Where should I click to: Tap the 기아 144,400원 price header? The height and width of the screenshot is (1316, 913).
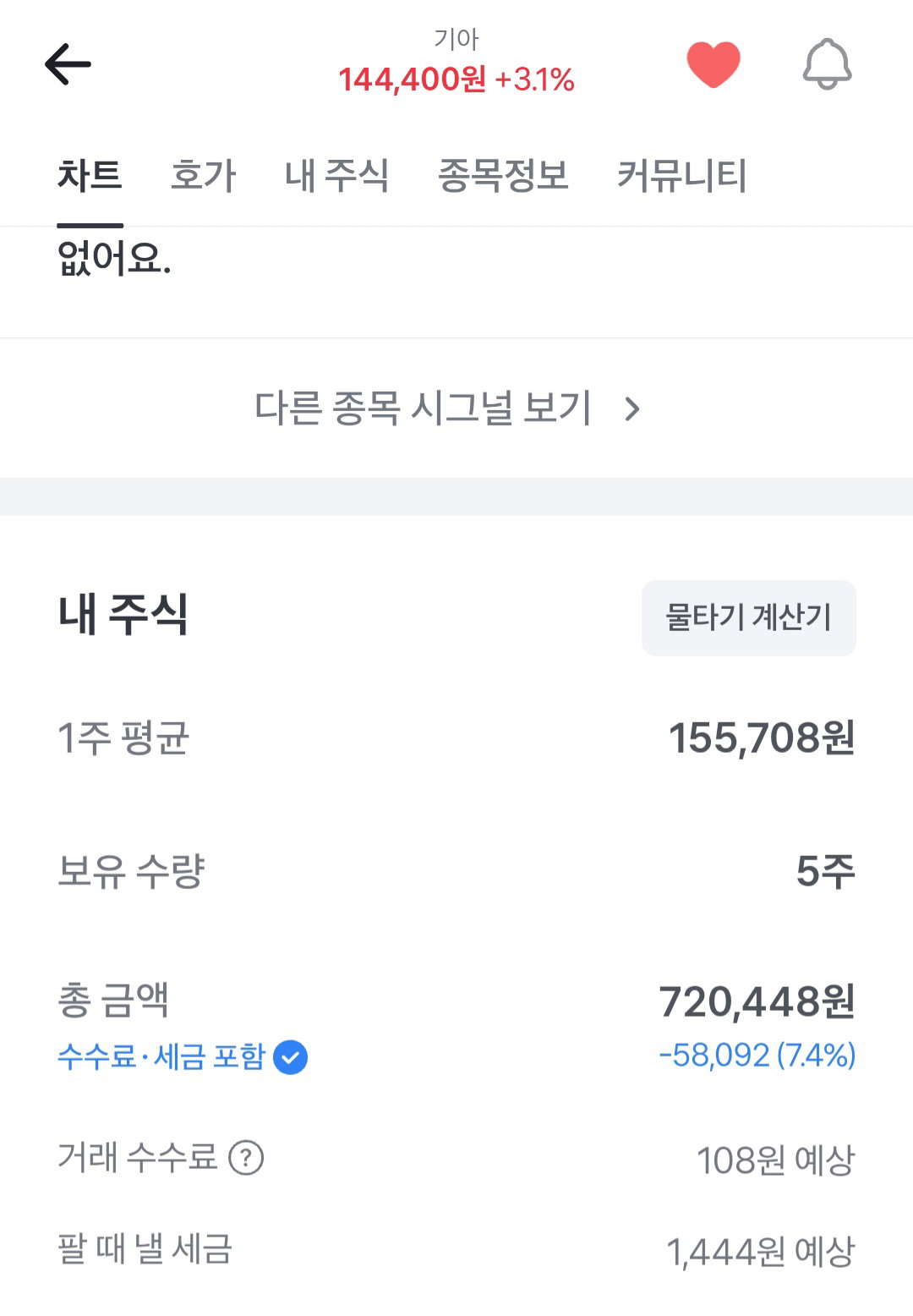tap(456, 64)
